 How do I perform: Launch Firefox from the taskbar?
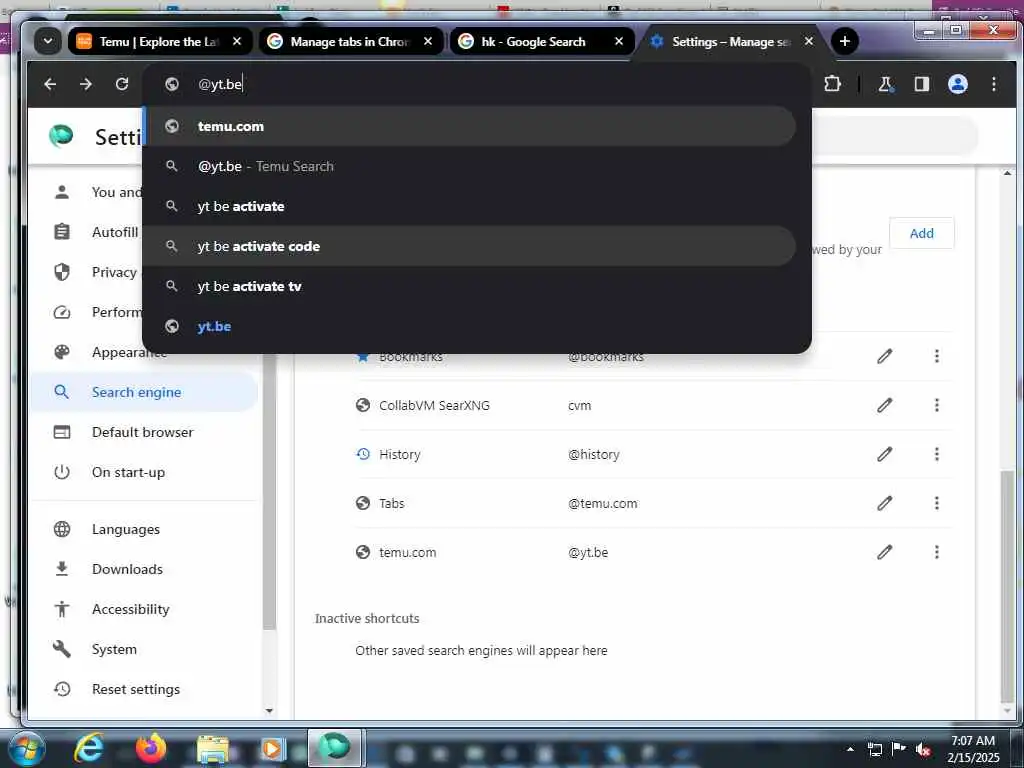pyautogui.click(x=151, y=748)
